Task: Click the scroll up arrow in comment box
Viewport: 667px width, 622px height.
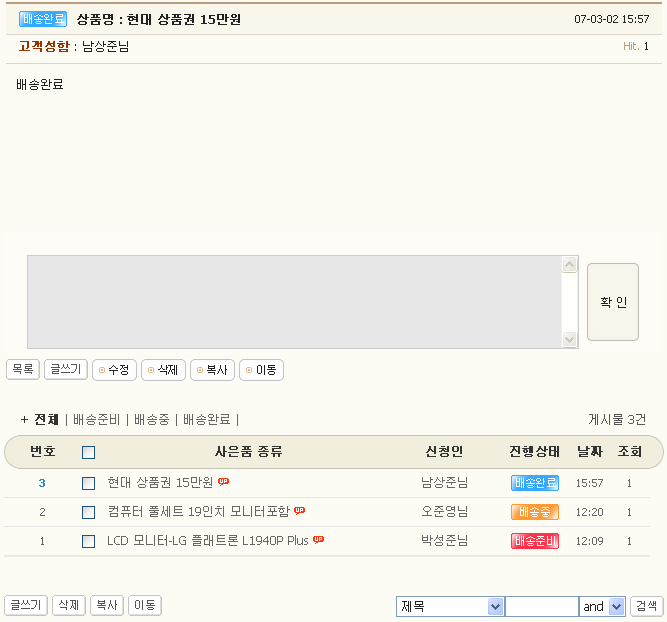Action: tap(570, 265)
